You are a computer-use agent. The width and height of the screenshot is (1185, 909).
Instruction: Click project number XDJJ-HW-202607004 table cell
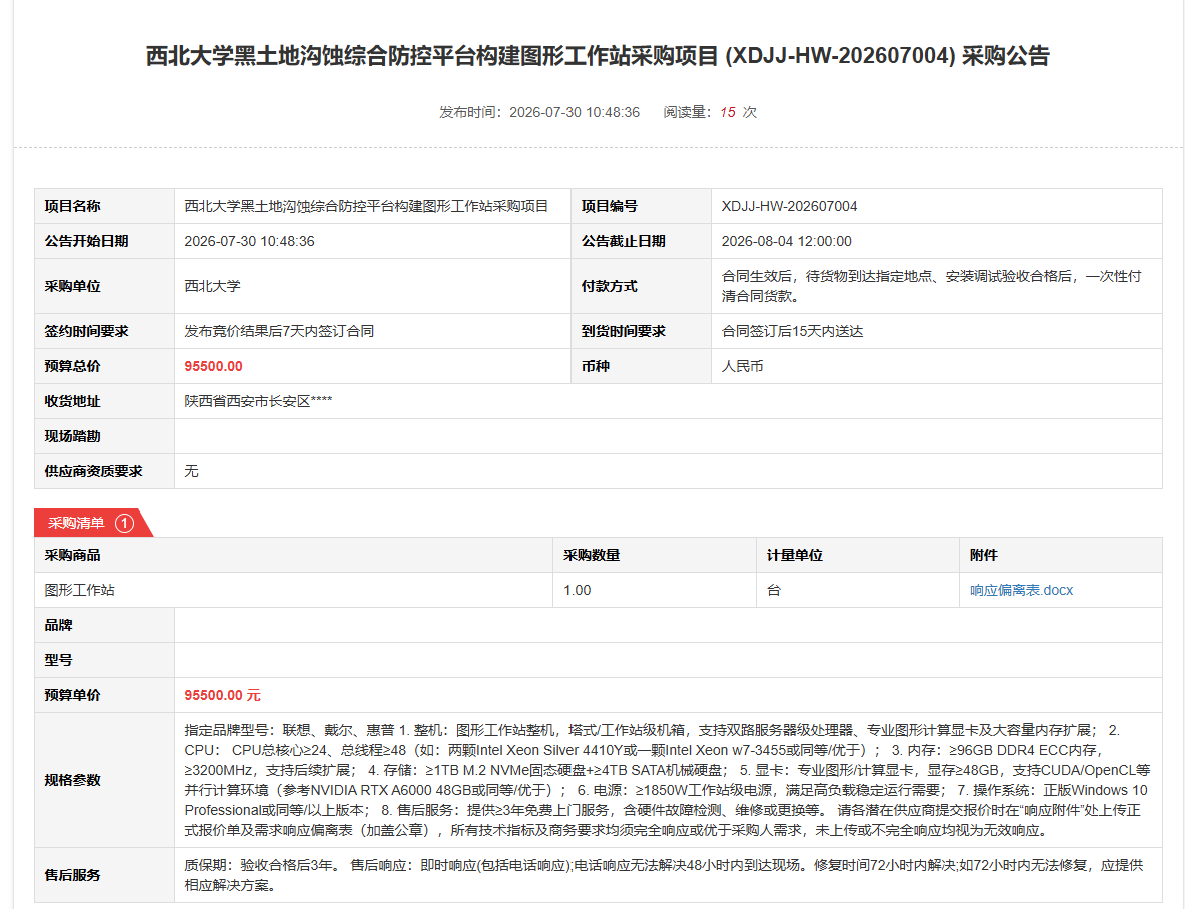click(x=936, y=206)
